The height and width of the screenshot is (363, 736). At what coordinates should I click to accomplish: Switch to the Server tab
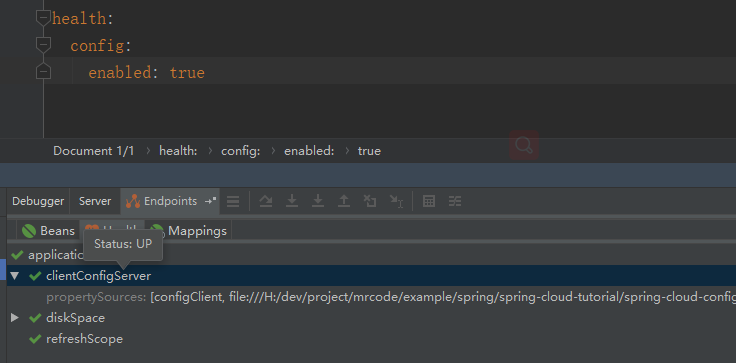(95, 201)
